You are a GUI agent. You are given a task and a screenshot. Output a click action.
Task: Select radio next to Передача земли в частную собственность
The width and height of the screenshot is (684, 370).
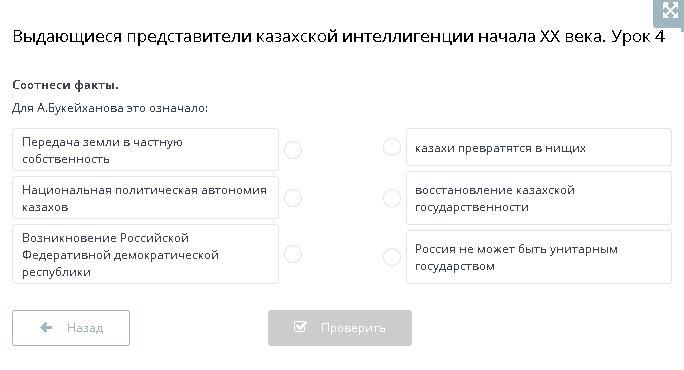293,150
